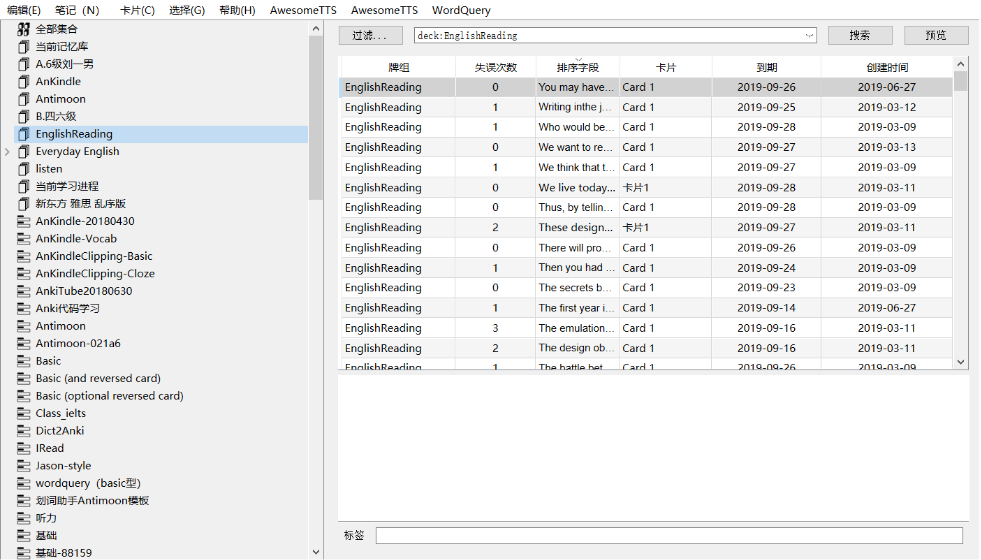981x560 pixels.
Task: Click the 预览 button
Action: coord(936,36)
